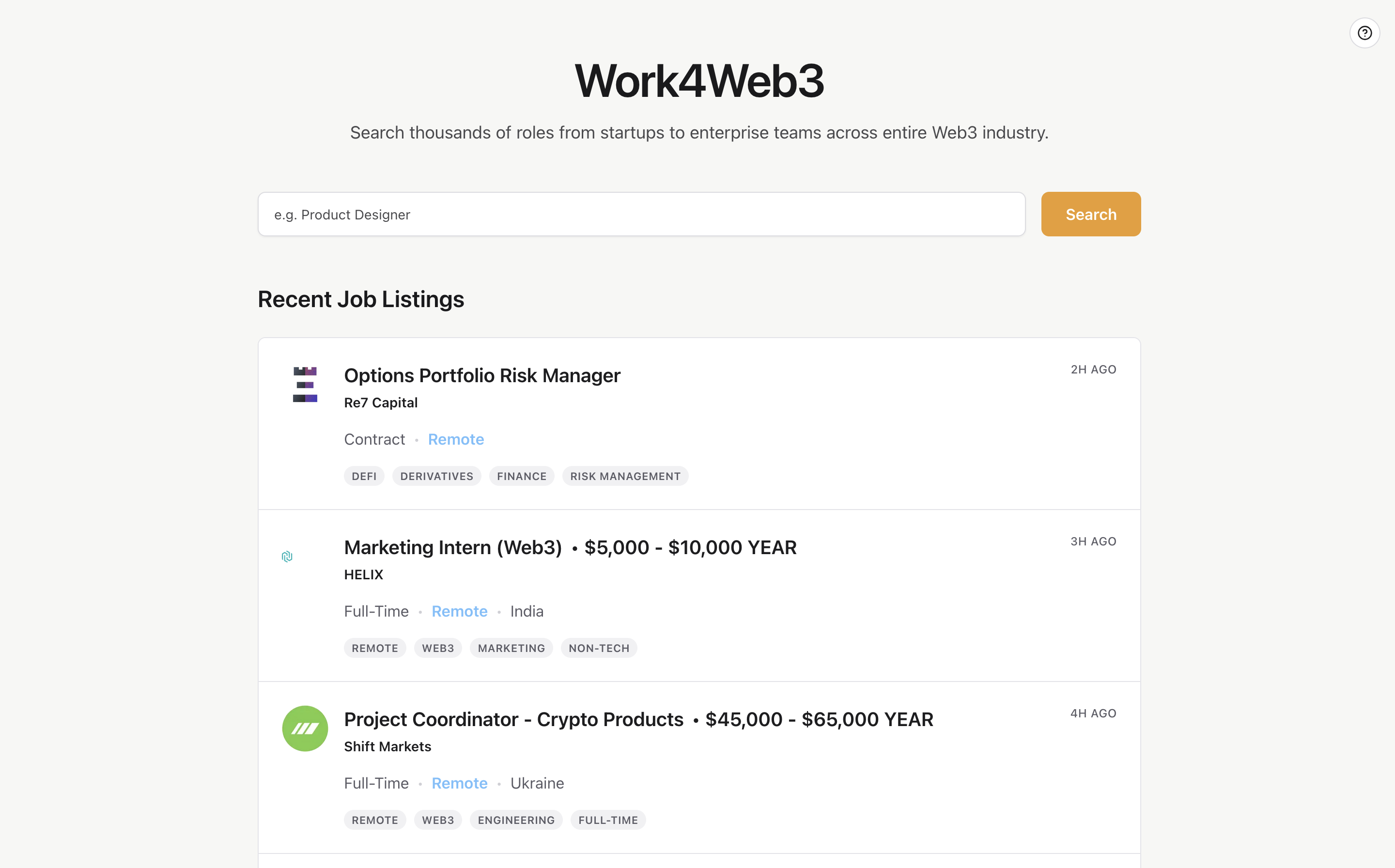Select the MARKETING tag
1395x868 pixels.
(x=511, y=648)
